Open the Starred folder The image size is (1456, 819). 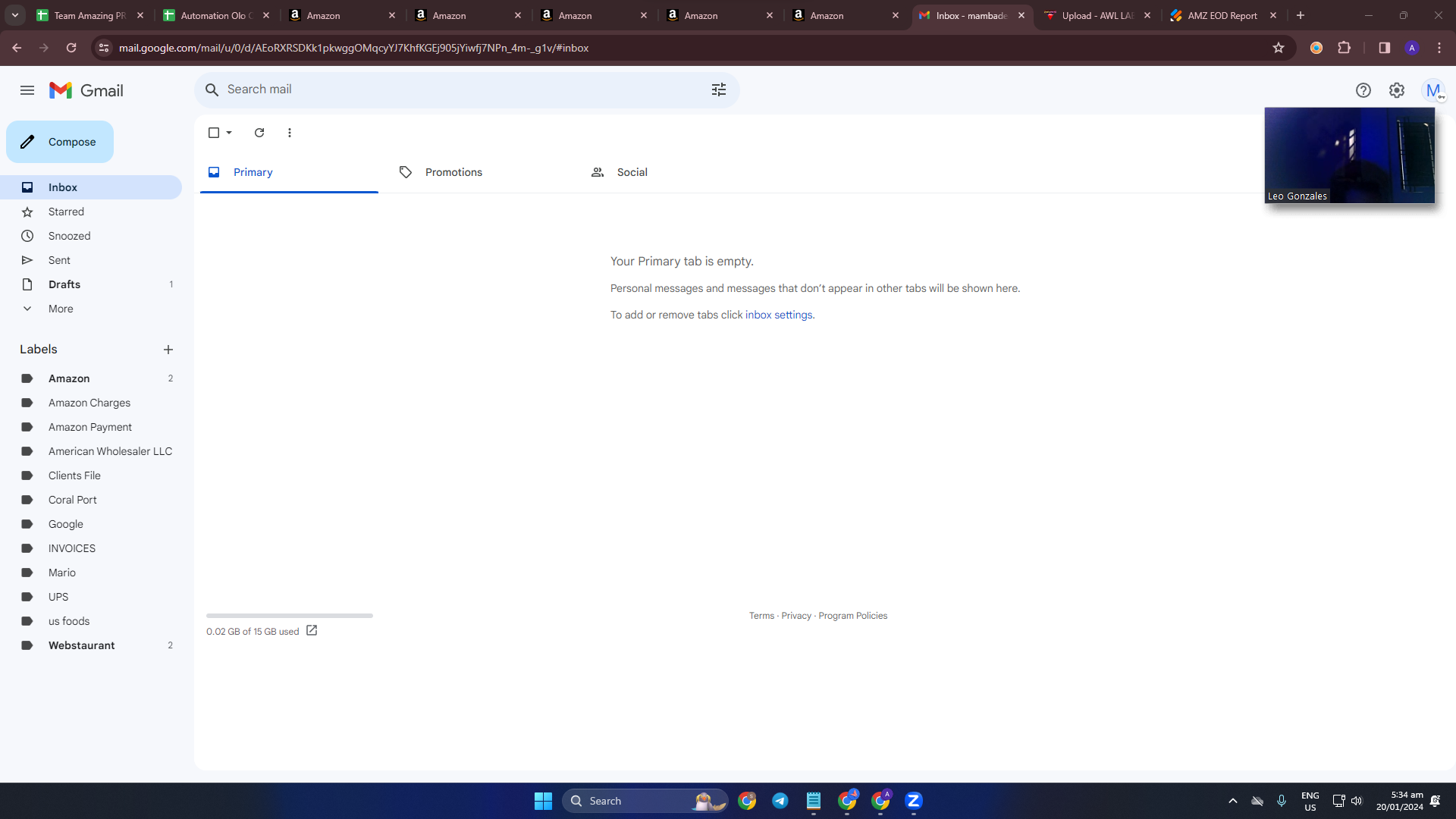91,212
